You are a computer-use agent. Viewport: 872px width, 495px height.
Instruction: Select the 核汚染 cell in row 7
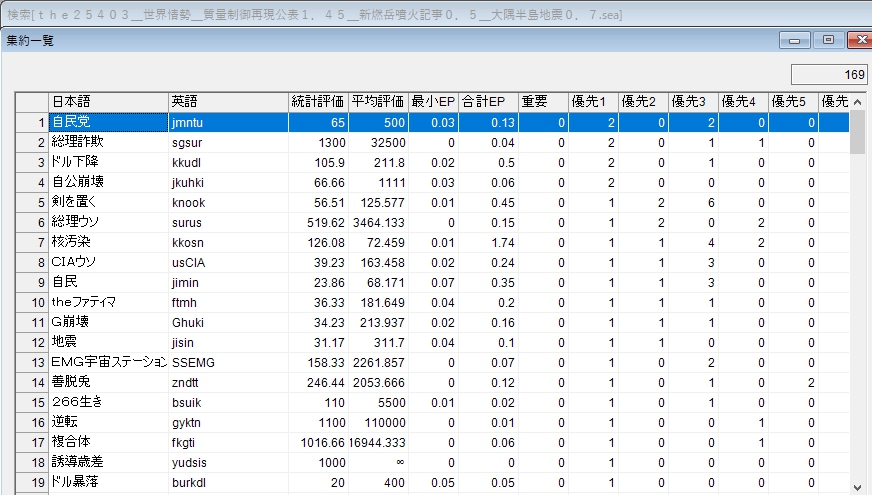tap(108, 242)
